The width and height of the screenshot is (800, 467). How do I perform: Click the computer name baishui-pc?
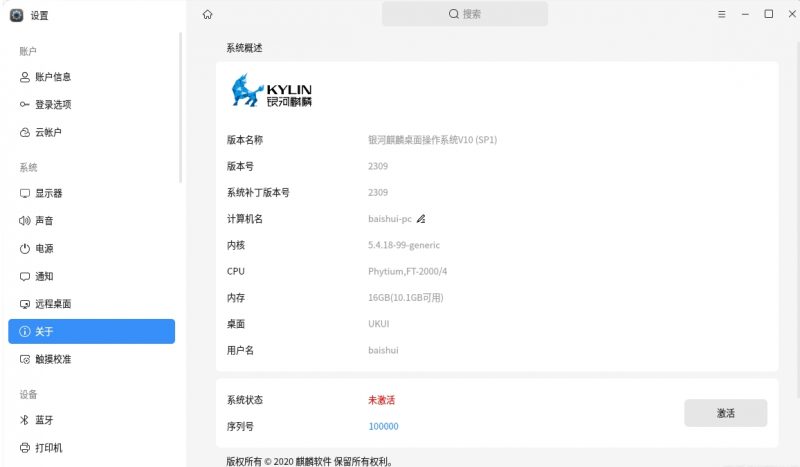(x=390, y=219)
